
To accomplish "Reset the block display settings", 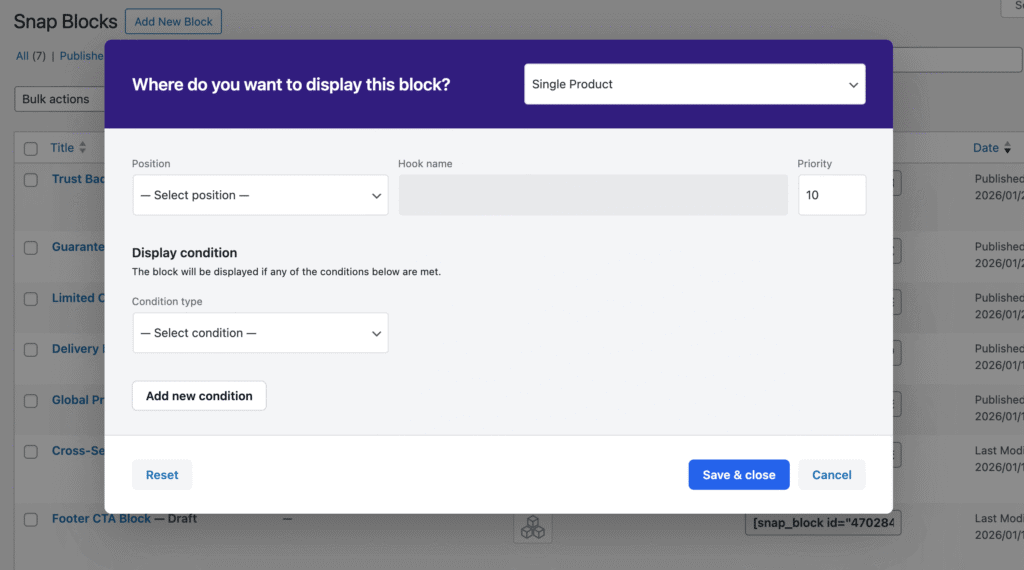I will [x=162, y=475].
